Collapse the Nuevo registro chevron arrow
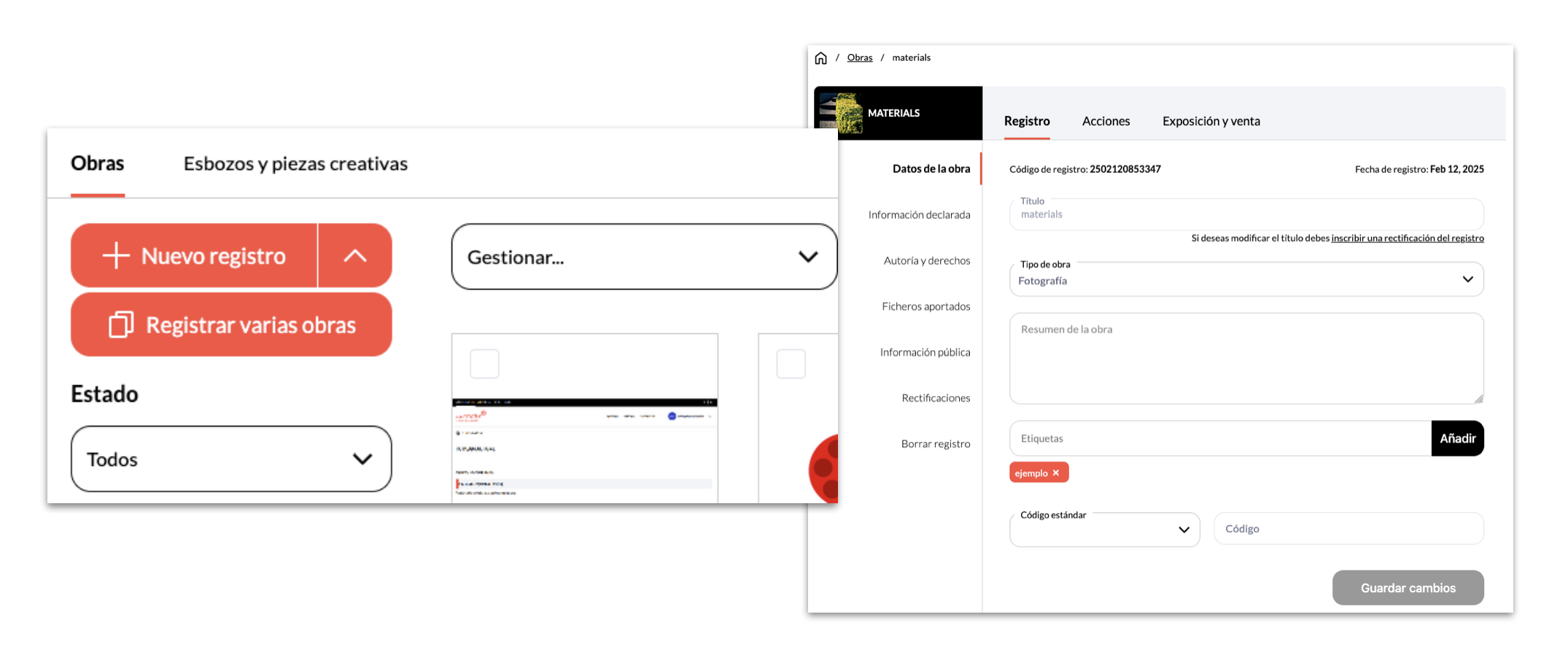The image size is (1568, 652). pyautogui.click(x=355, y=256)
